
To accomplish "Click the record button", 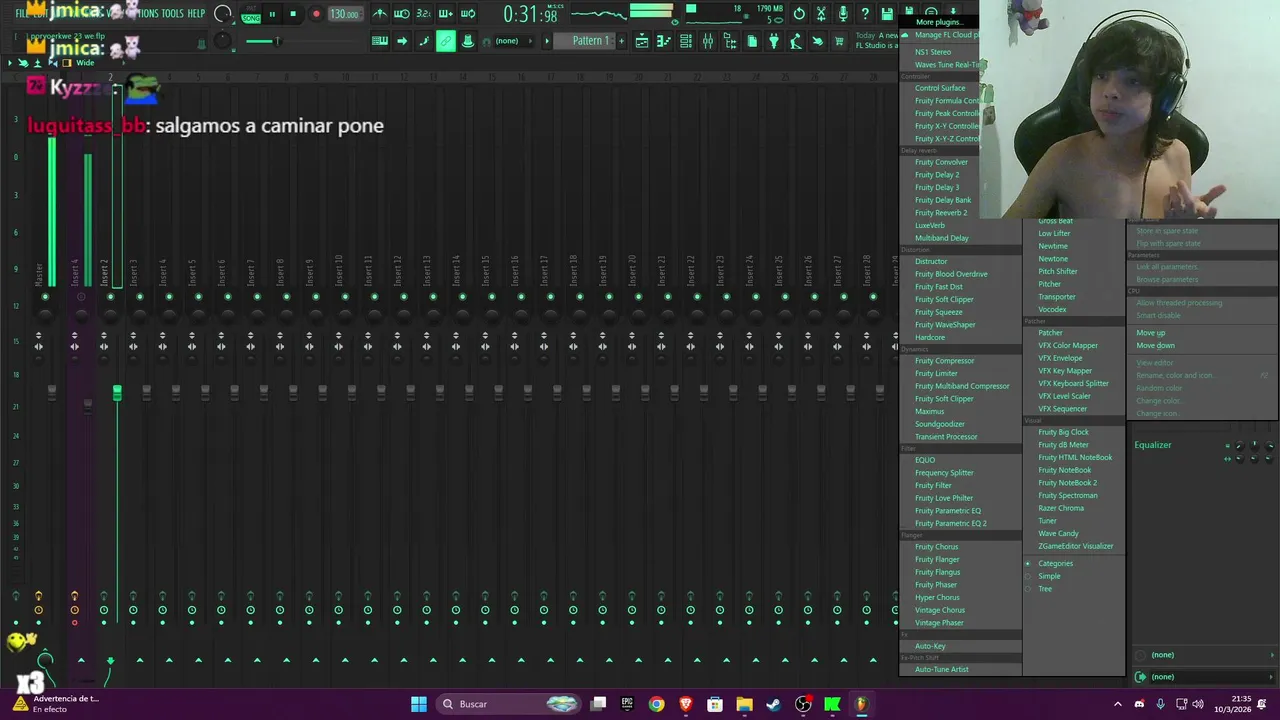I will 316,14.
